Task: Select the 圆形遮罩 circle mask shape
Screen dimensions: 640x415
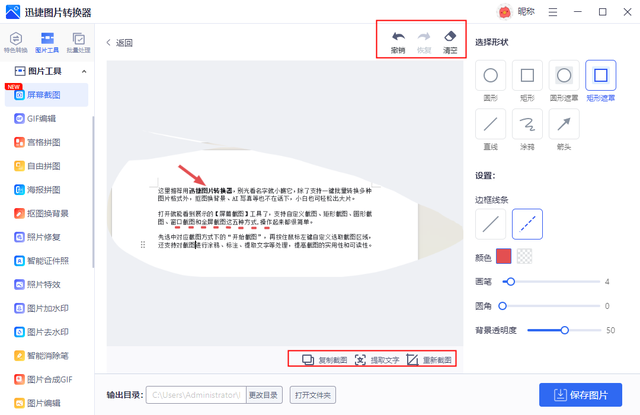Action: tap(564, 75)
